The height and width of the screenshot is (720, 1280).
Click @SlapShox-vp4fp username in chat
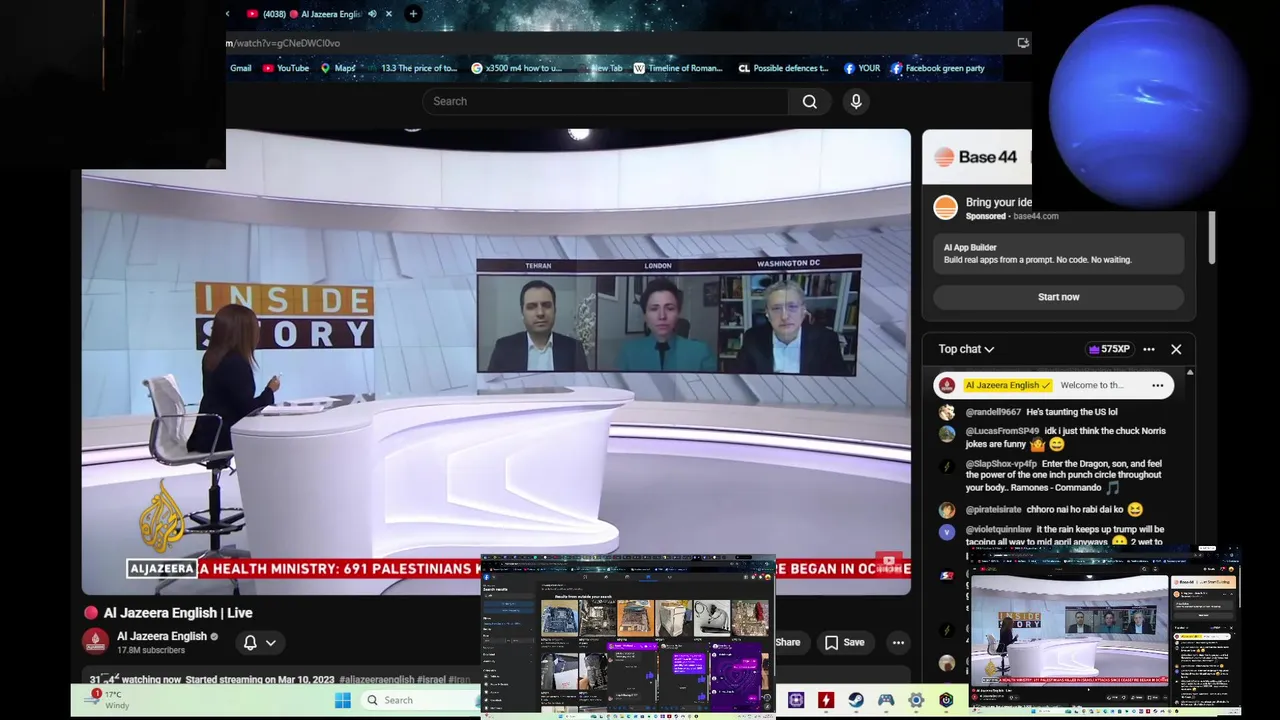tap(1001, 464)
